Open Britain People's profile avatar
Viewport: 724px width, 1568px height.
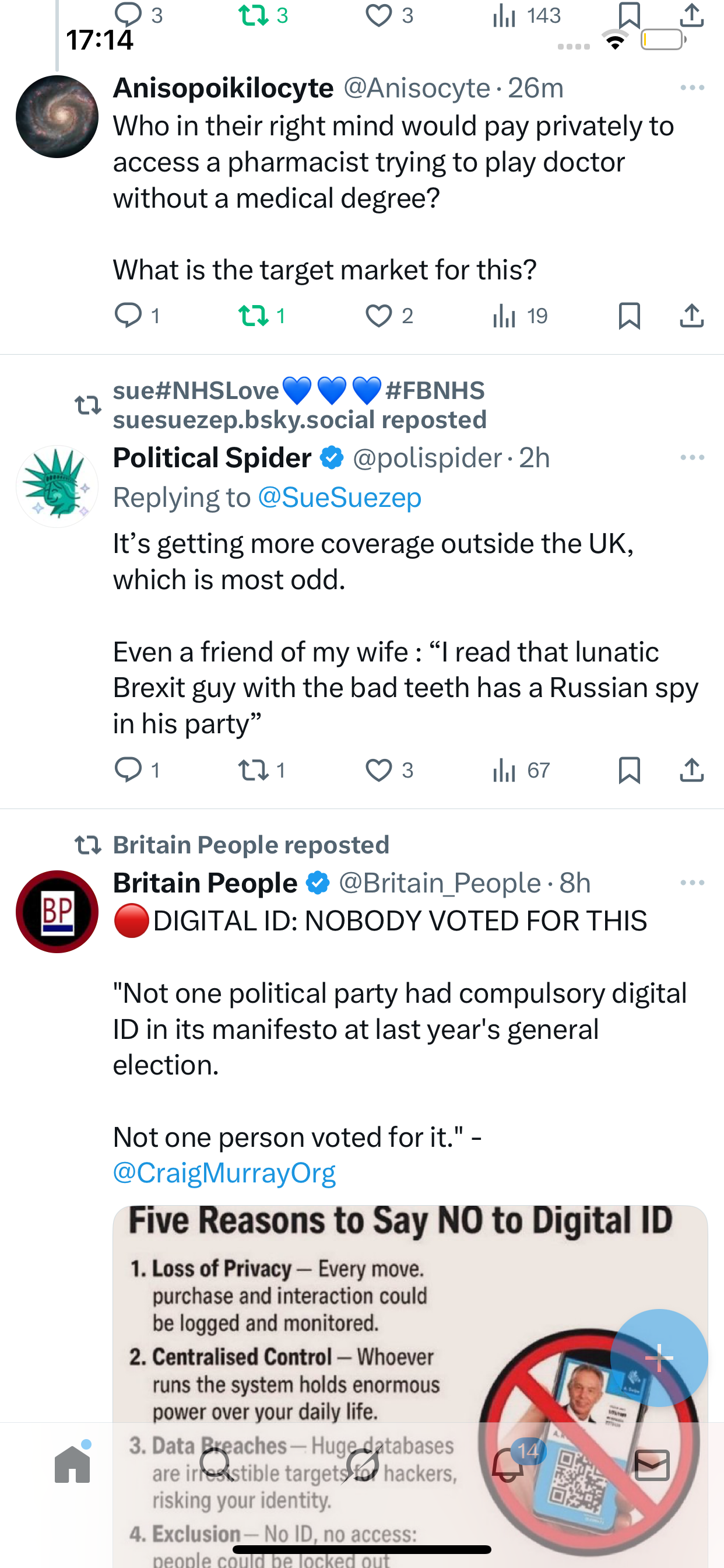57,911
